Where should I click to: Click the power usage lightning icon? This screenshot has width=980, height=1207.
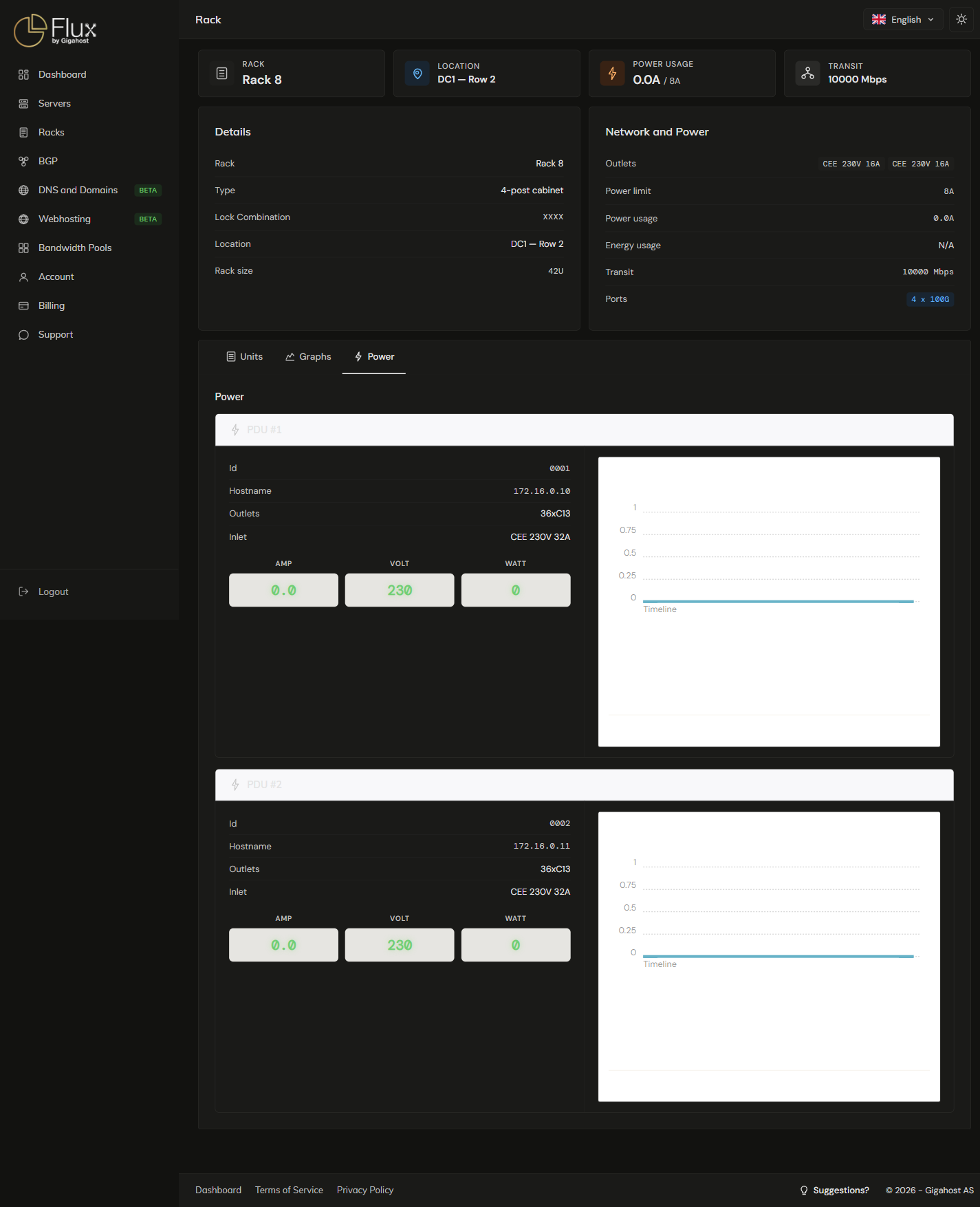(x=613, y=73)
